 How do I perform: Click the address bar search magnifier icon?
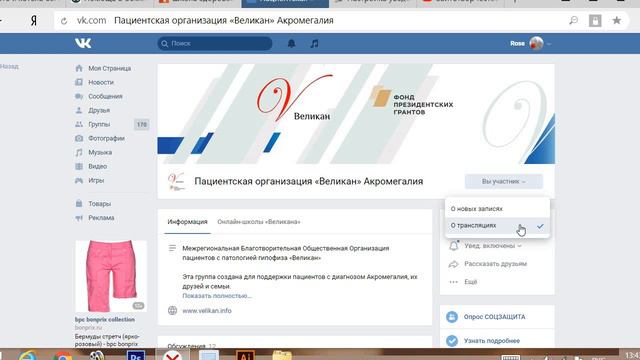coord(573,20)
